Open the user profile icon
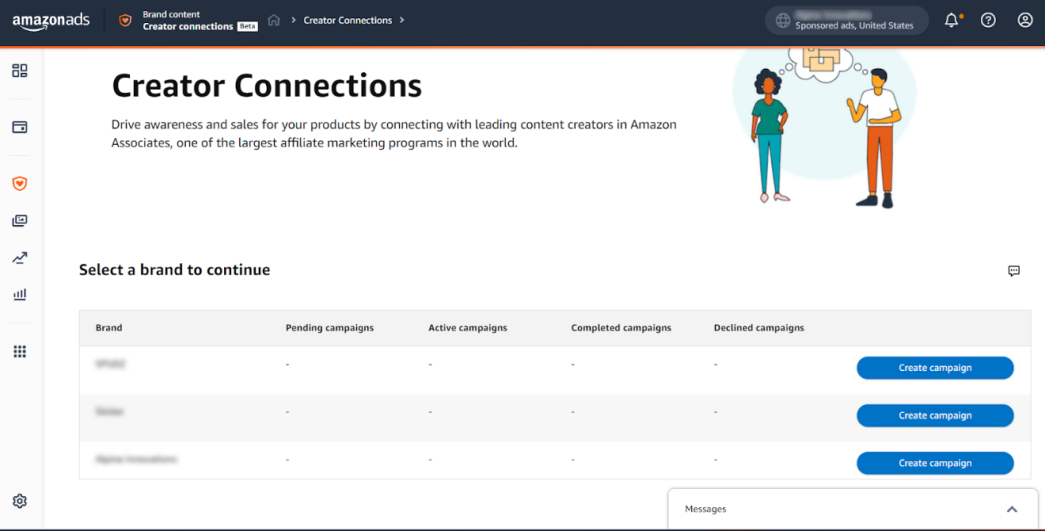The image size is (1046, 531). pyautogui.click(x=1025, y=20)
